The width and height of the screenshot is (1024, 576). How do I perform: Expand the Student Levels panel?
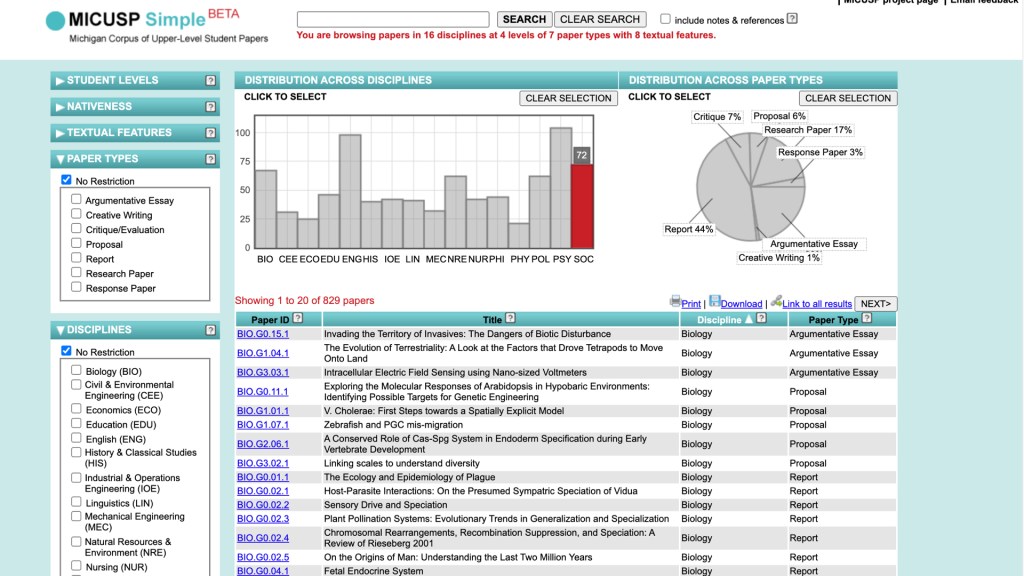click(x=112, y=81)
